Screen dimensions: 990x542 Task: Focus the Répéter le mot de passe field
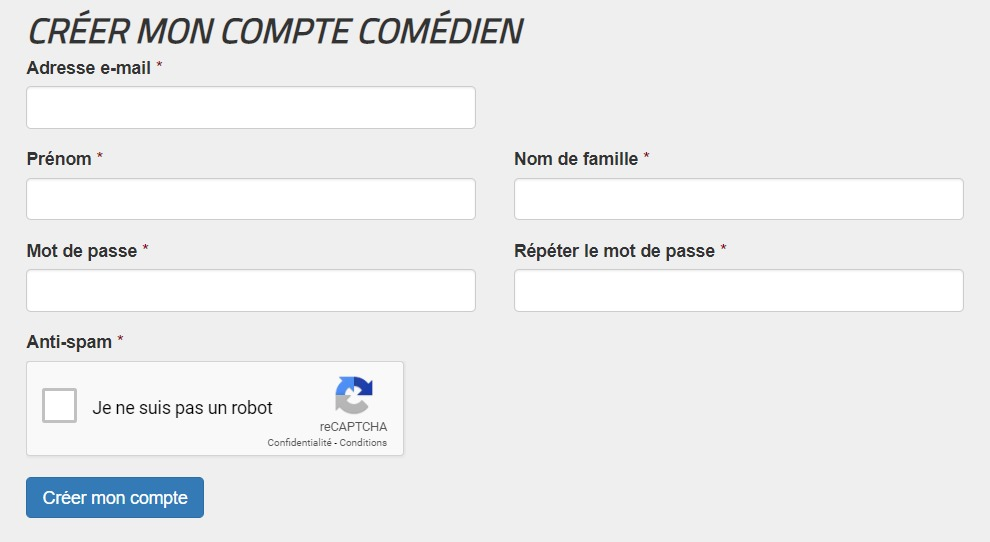(739, 291)
